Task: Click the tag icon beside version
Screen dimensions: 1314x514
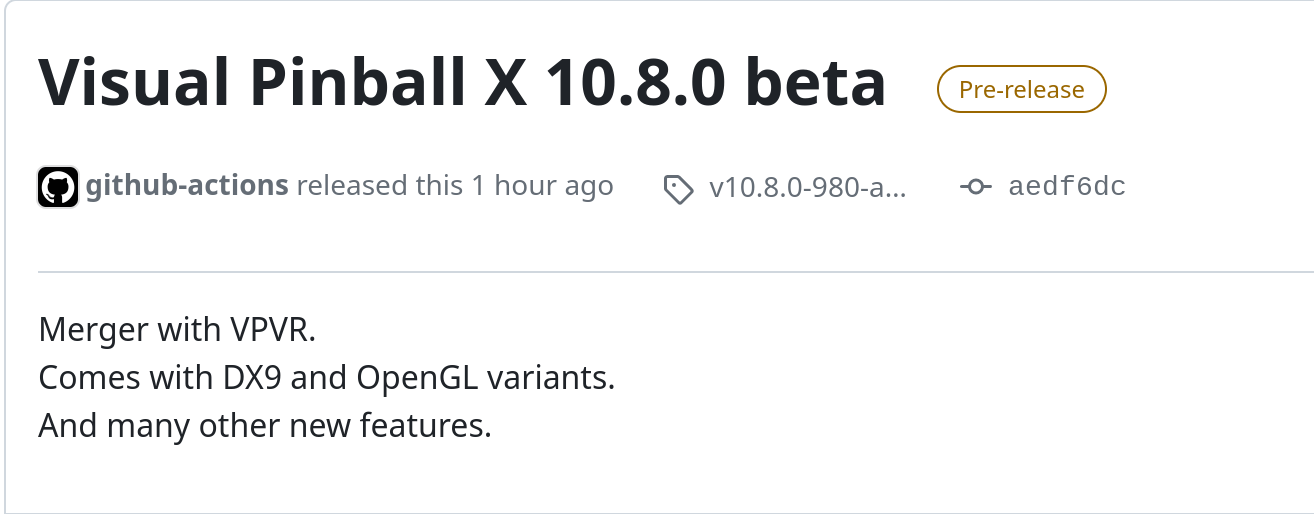Action: pyautogui.click(x=679, y=188)
